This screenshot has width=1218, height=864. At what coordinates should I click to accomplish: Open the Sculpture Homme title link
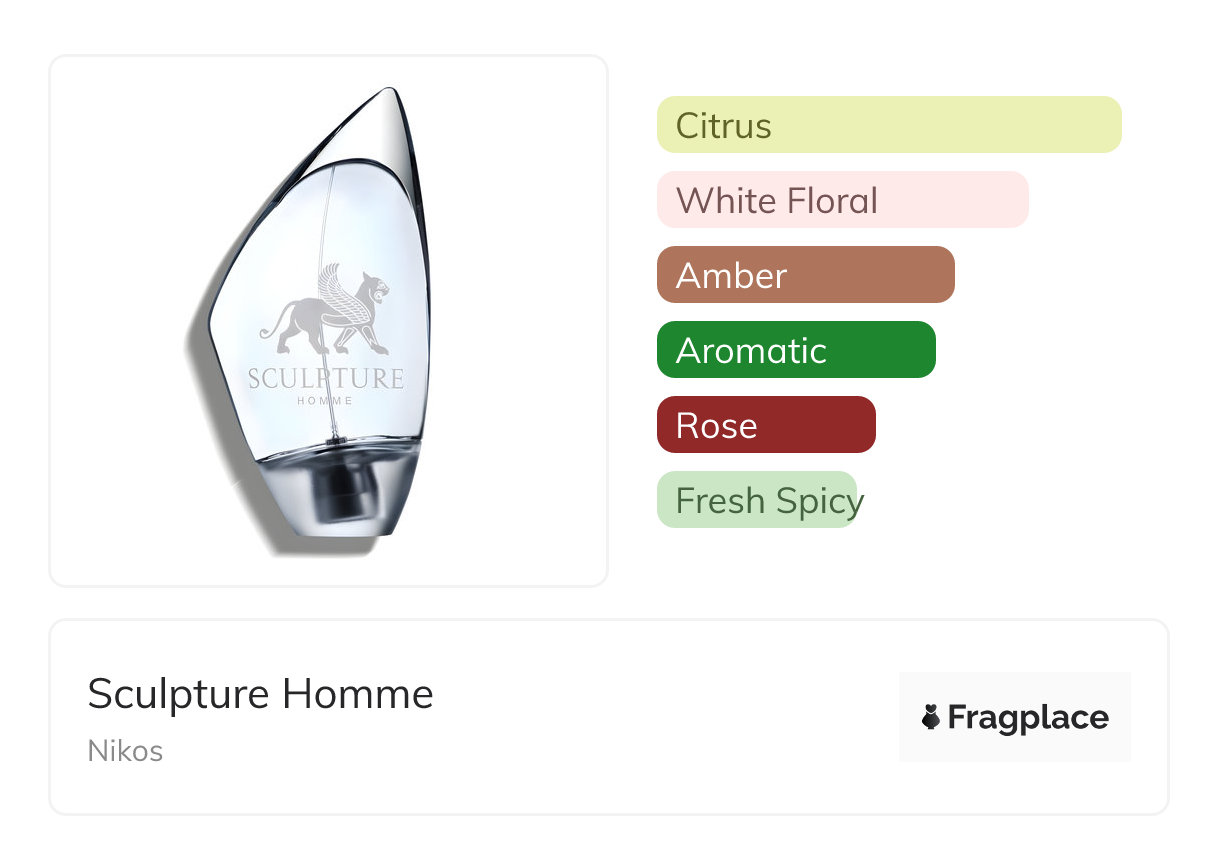click(260, 694)
